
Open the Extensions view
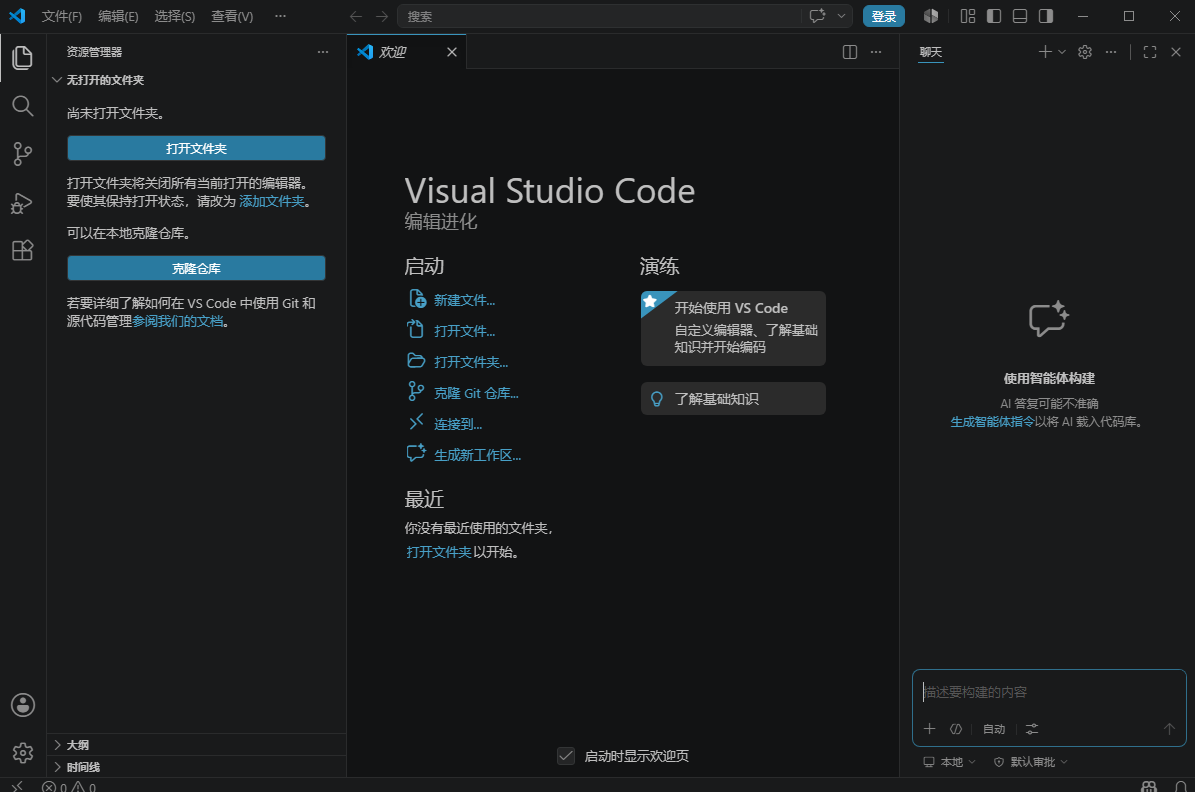click(x=23, y=251)
